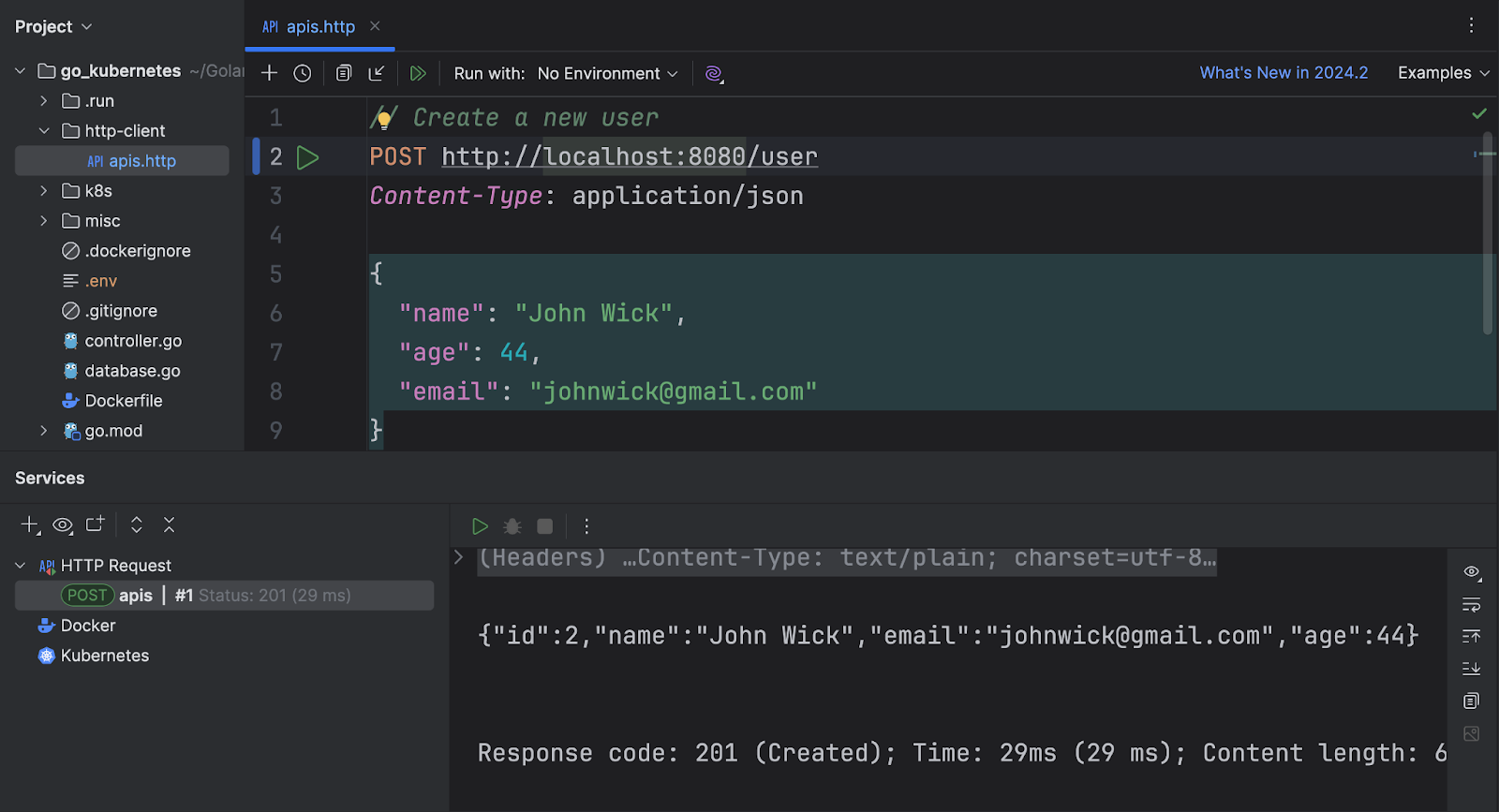1499x812 pixels.
Task: Click the copy/convert request icon in editor toolbar
Action: tap(344, 73)
